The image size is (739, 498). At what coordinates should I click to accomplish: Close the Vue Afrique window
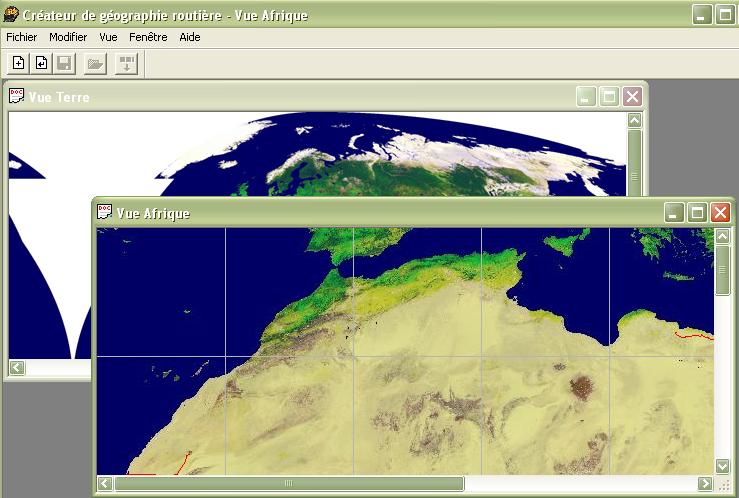(720, 212)
